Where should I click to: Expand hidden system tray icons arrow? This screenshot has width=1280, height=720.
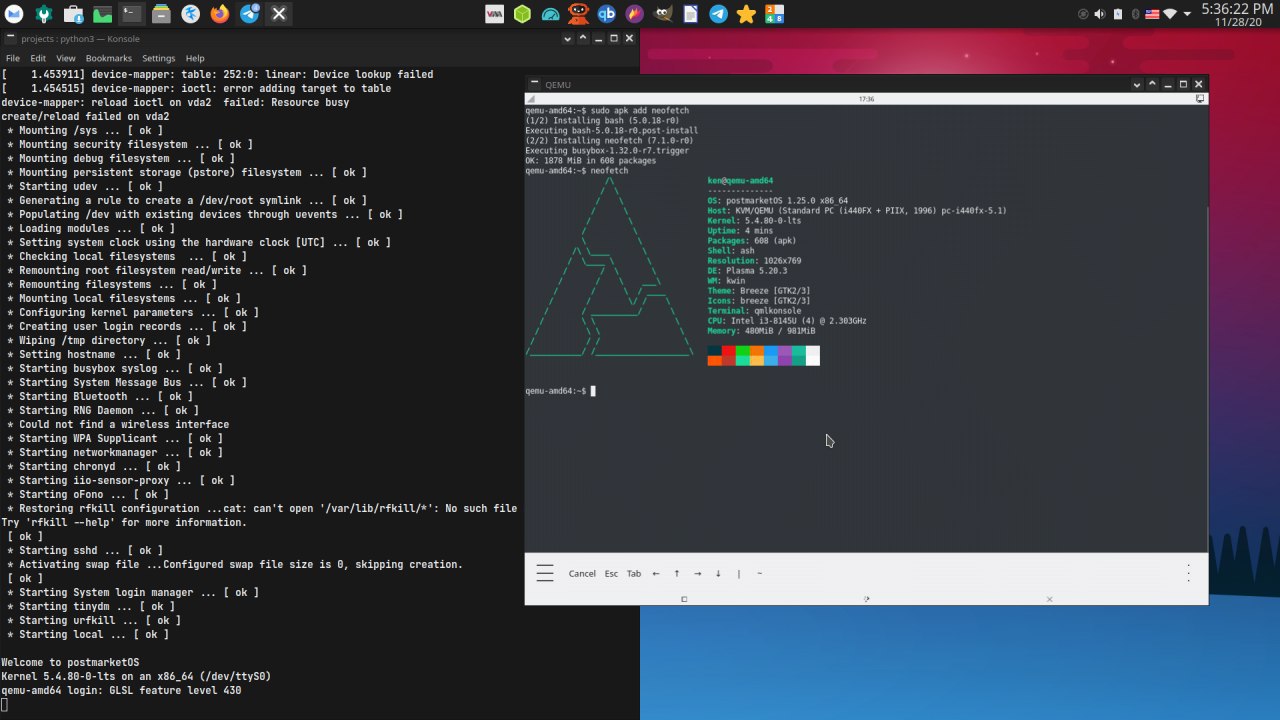(x=1188, y=14)
